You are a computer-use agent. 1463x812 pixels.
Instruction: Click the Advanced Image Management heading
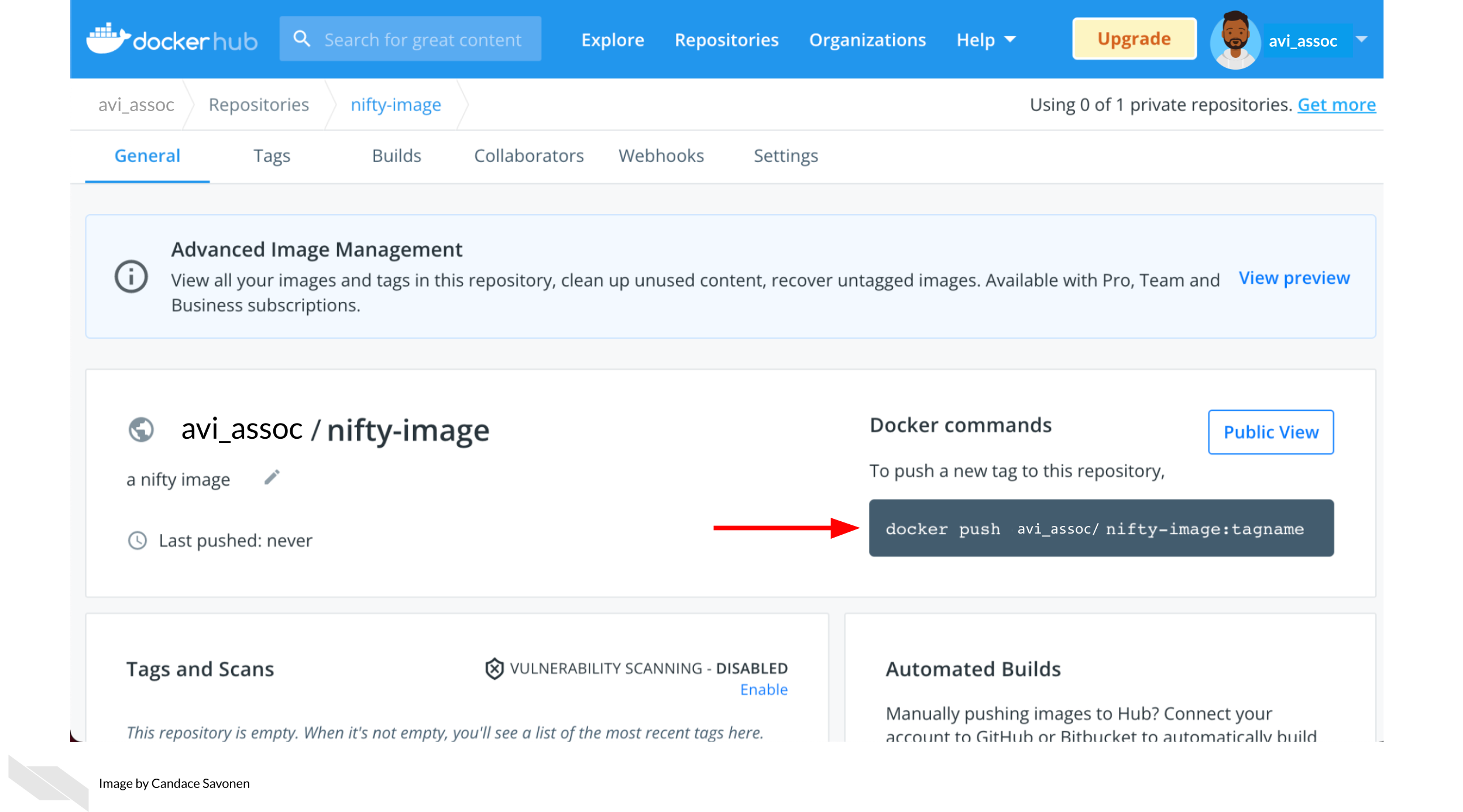point(317,250)
